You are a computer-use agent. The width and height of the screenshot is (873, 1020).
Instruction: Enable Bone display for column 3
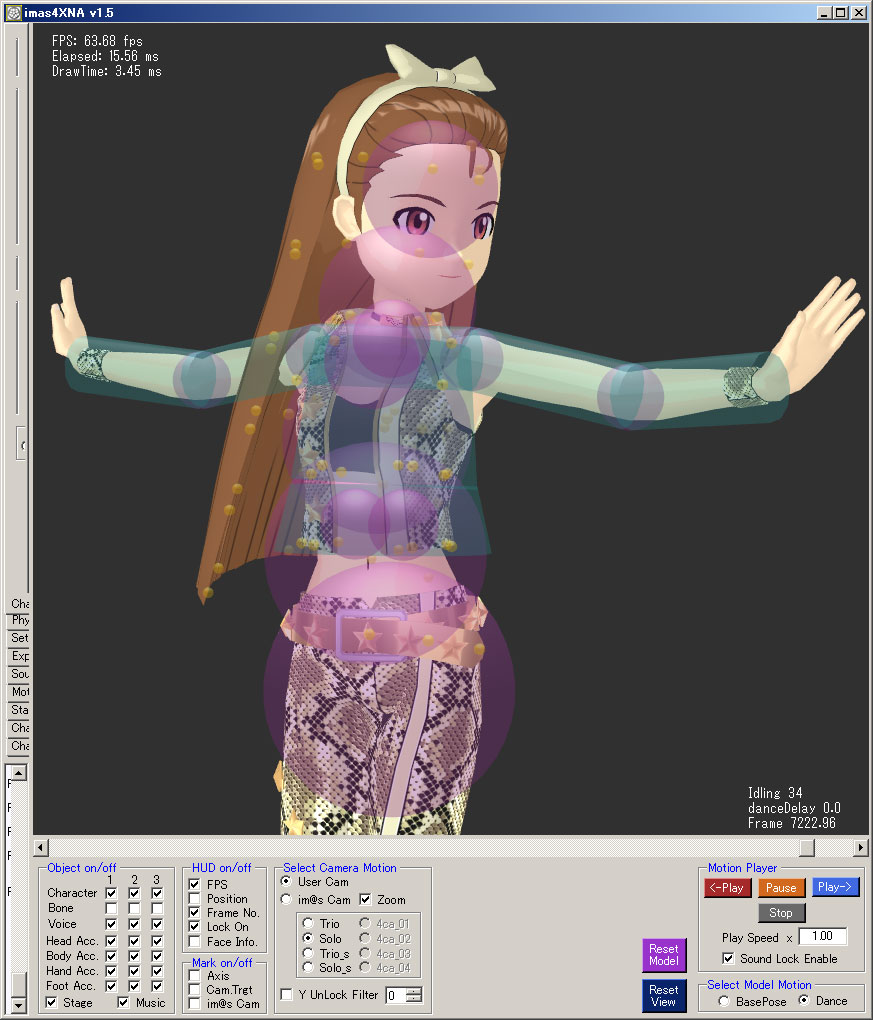tap(157, 908)
